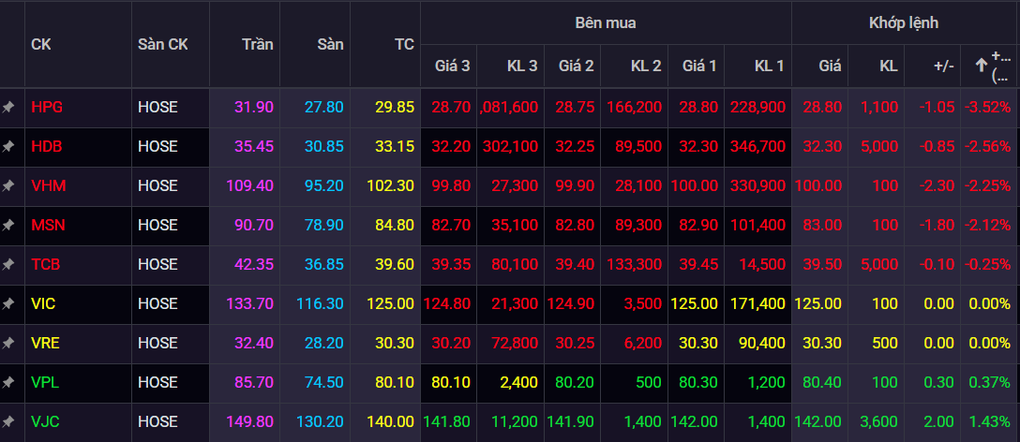The height and width of the screenshot is (442, 1020).
Task: Click the pin icon beside MSN
Action: click(8, 225)
